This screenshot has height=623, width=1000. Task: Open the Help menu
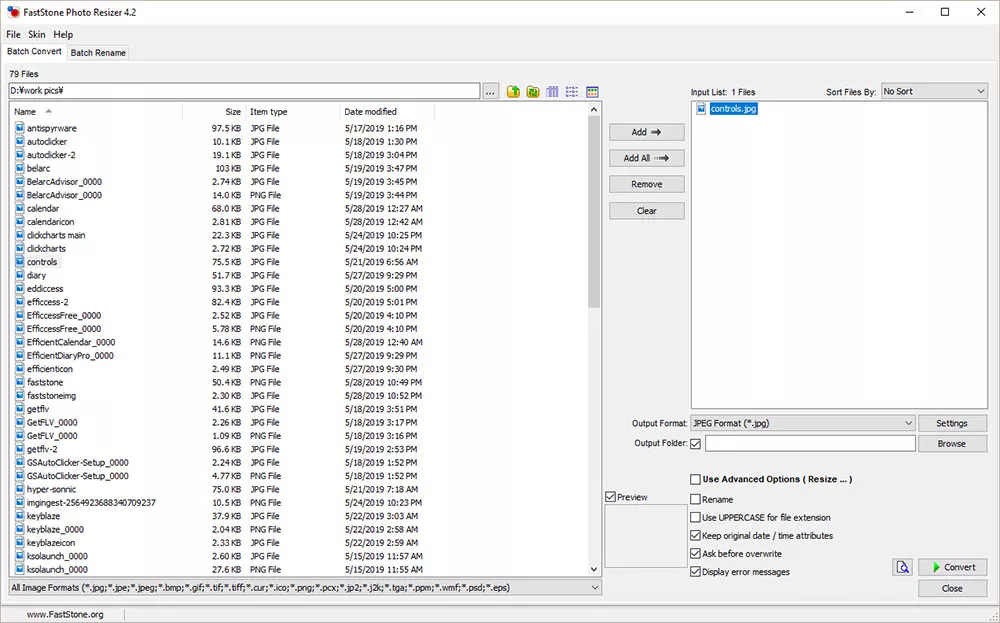pos(63,34)
